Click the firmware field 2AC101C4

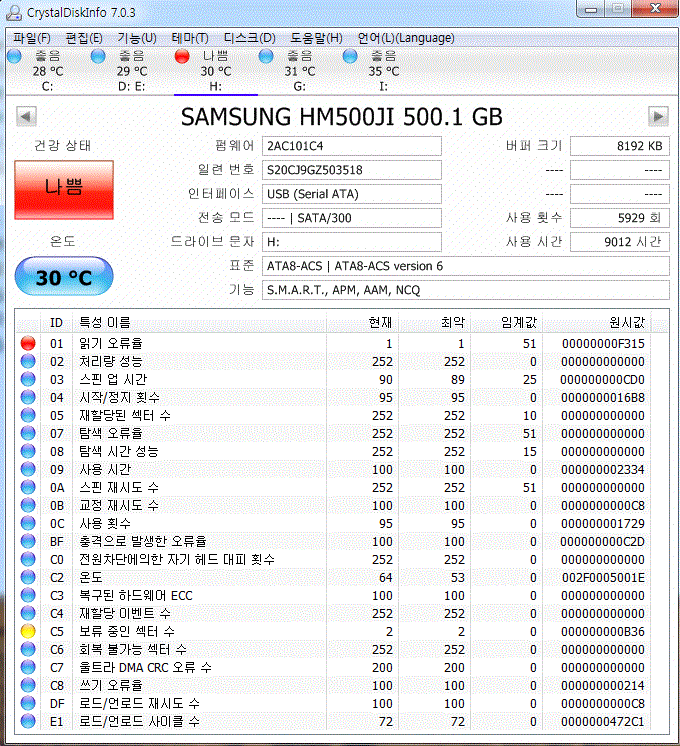[x=352, y=146]
